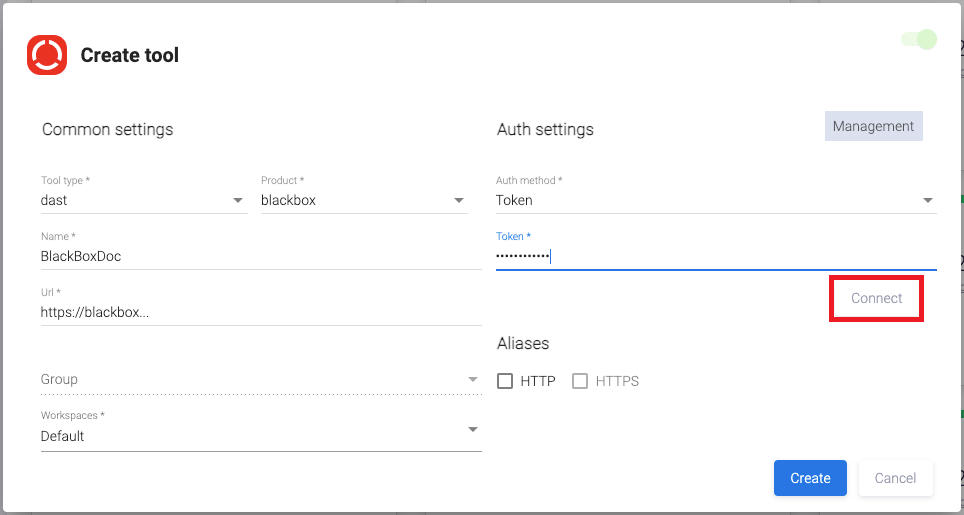Click the masked Token input field
This screenshot has width=964, height=515.
click(x=715, y=256)
